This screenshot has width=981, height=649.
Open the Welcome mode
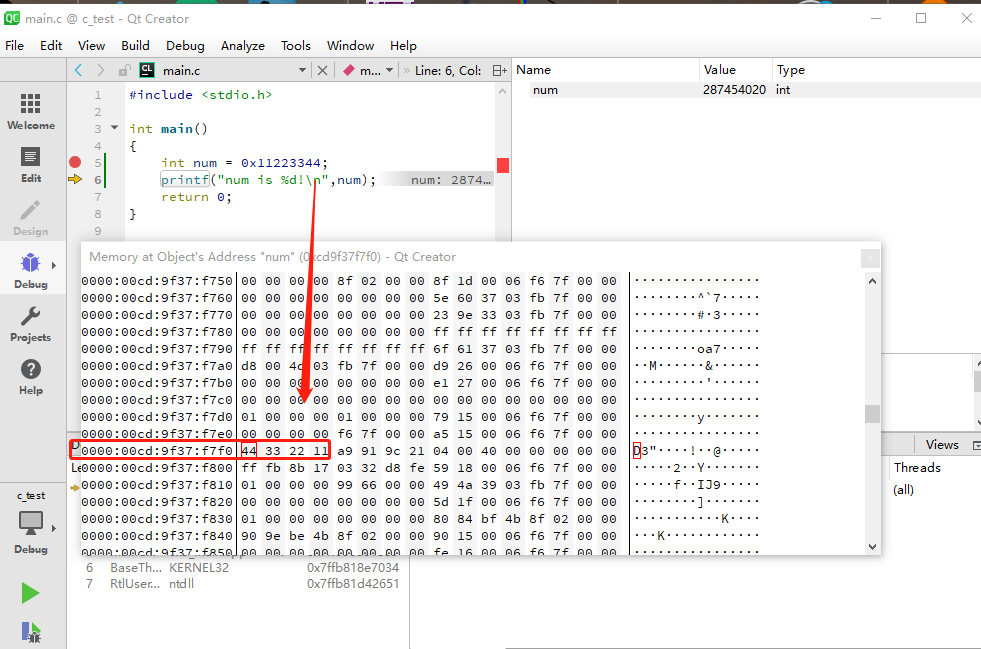(x=31, y=112)
